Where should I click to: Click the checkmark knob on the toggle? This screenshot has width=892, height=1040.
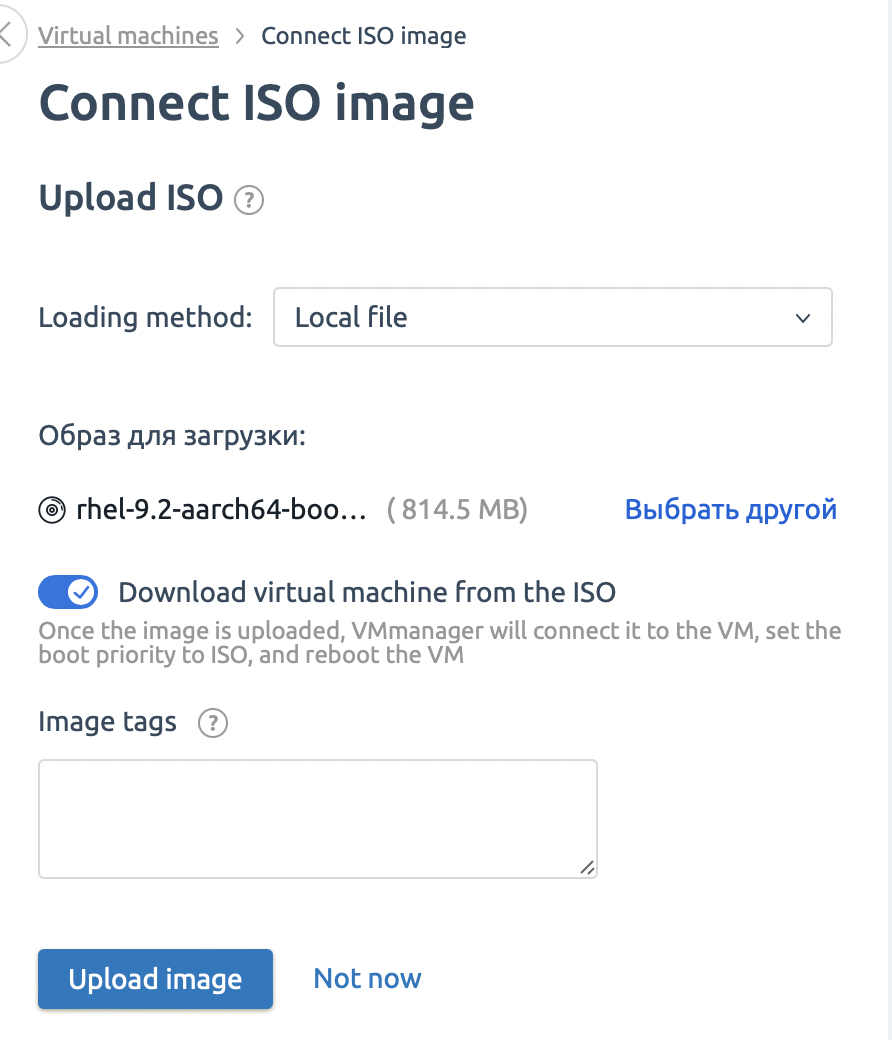pos(82,592)
